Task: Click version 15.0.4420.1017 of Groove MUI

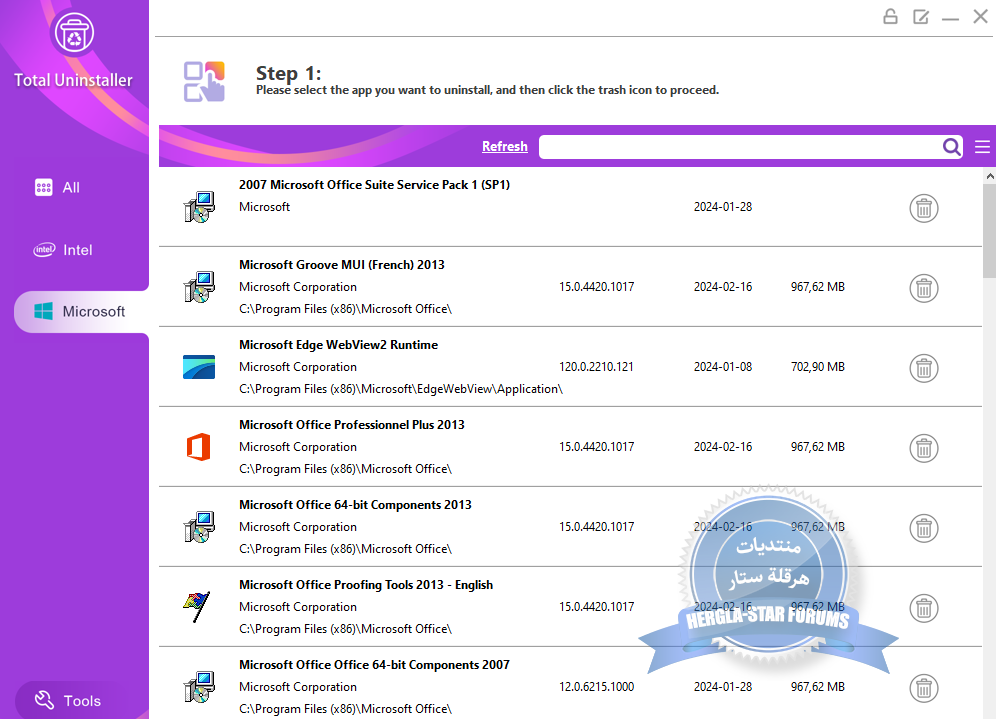Action: click(596, 287)
